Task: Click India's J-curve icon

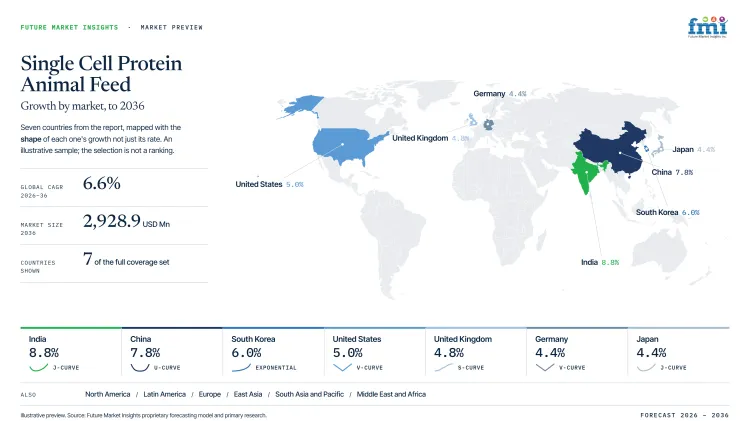Action: pyautogui.click(x=38, y=367)
